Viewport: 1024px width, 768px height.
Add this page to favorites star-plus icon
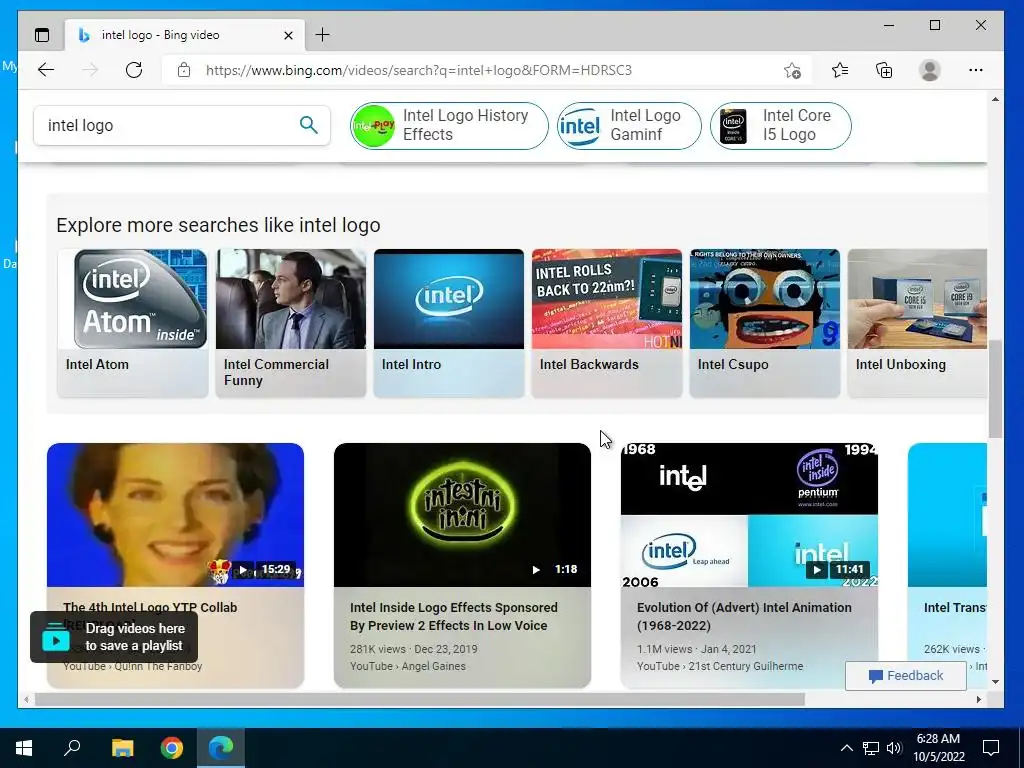point(792,70)
